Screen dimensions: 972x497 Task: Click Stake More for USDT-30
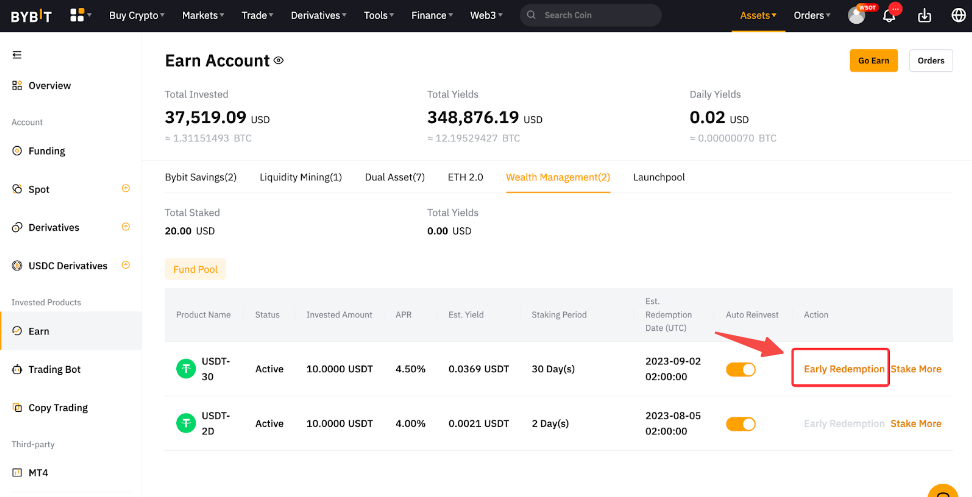[x=916, y=369]
